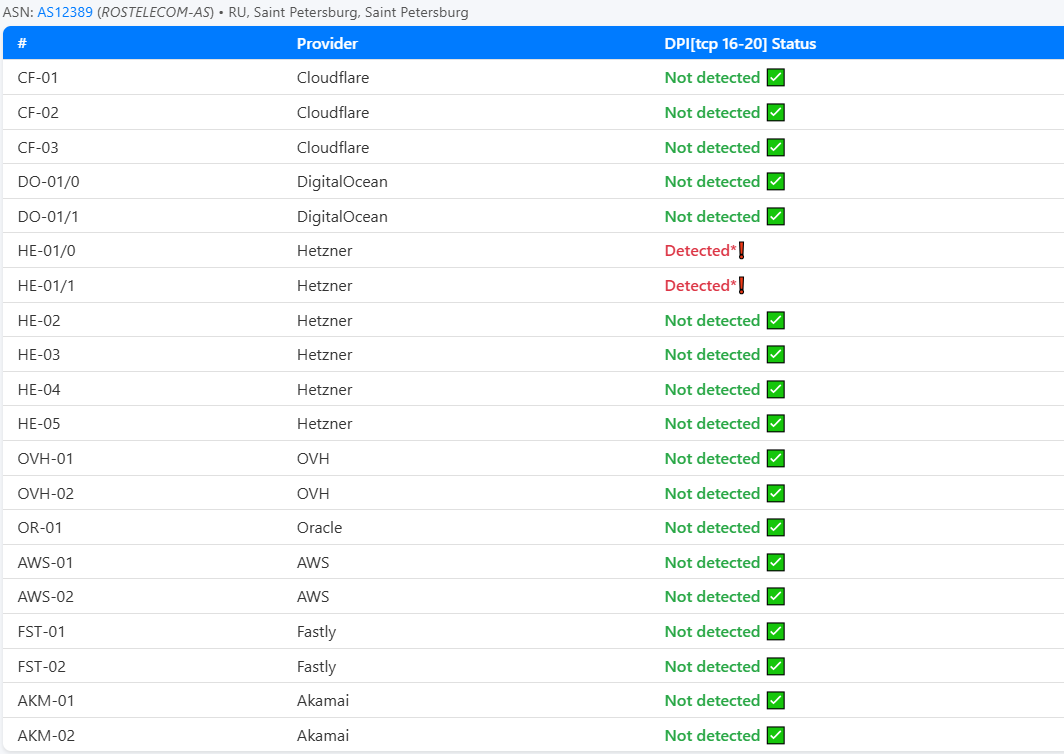Click the # column header

coord(22,43)
